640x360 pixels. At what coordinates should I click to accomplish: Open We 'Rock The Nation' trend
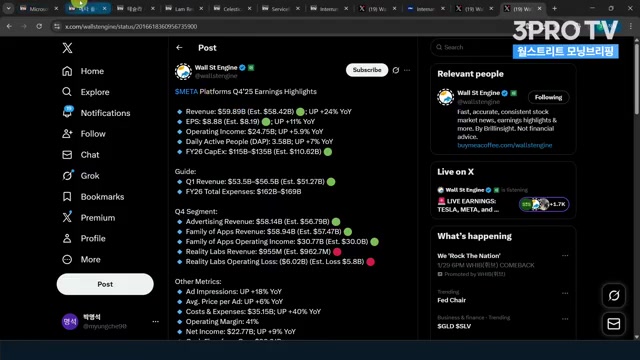click(x=469, y=256)
